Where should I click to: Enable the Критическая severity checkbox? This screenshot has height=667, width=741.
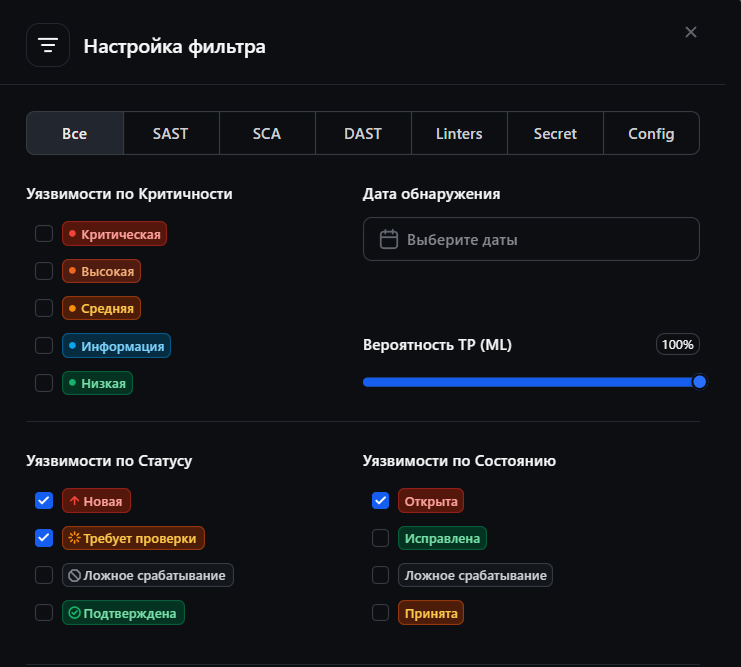click(x=44, y=234)
